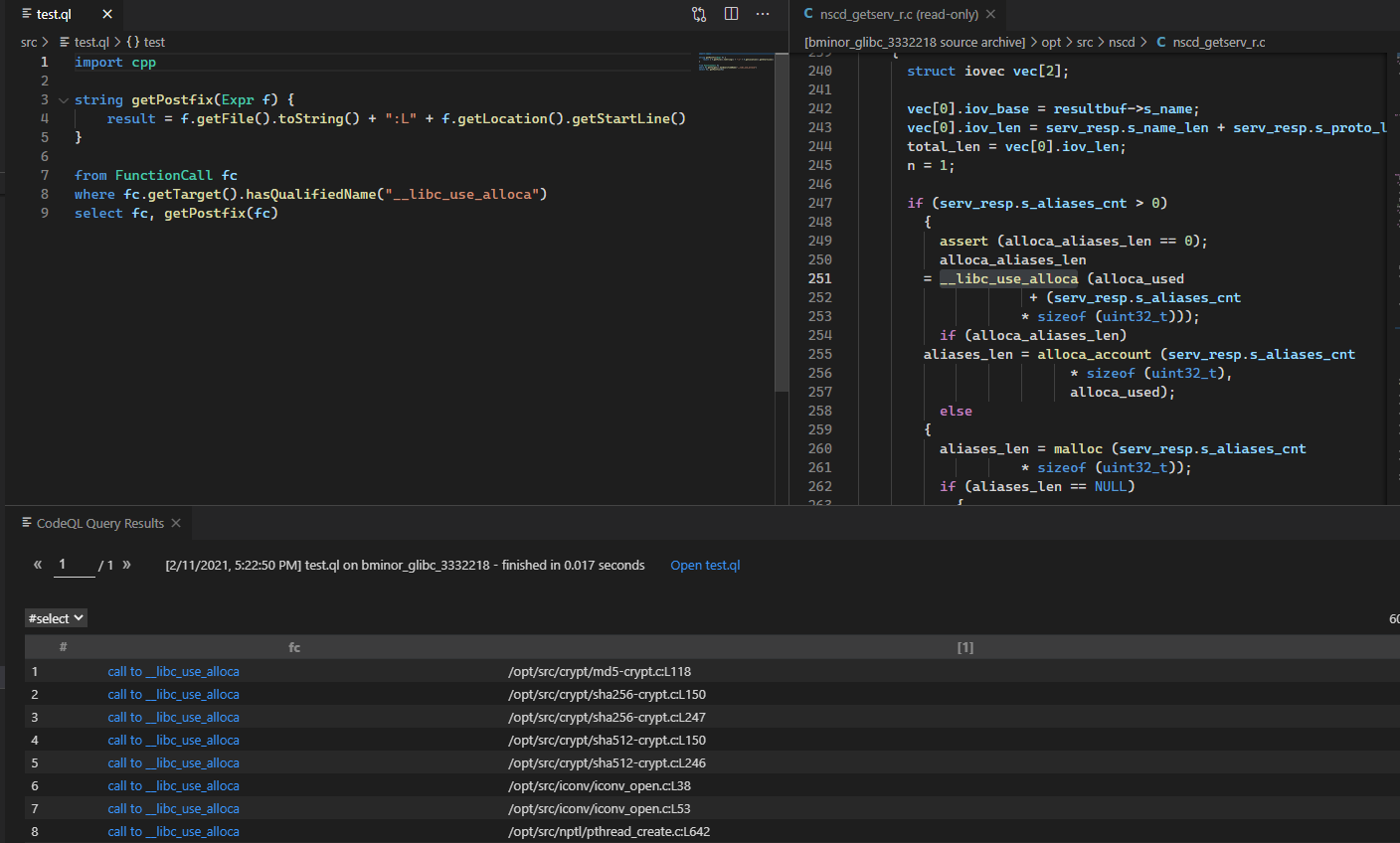Click the Open test.ql link
The height and width of the screenshot is (843, 1400).
tap(705, 565)
